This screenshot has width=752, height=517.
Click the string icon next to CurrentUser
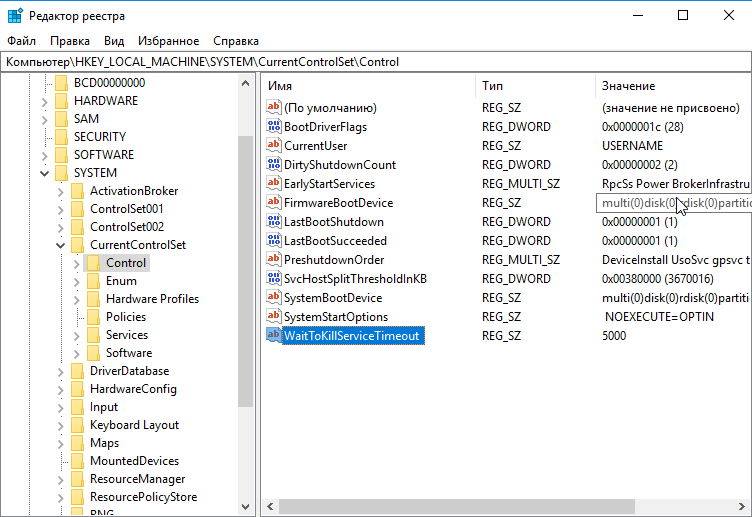pyautogui.click(x=273, y=145)
